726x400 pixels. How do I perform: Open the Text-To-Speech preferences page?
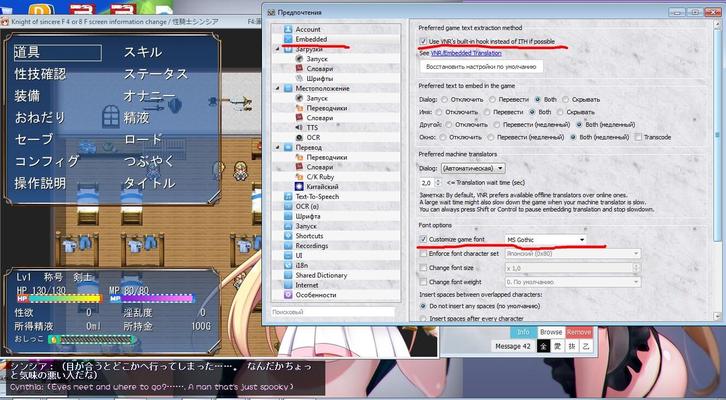tap(317, 196)
